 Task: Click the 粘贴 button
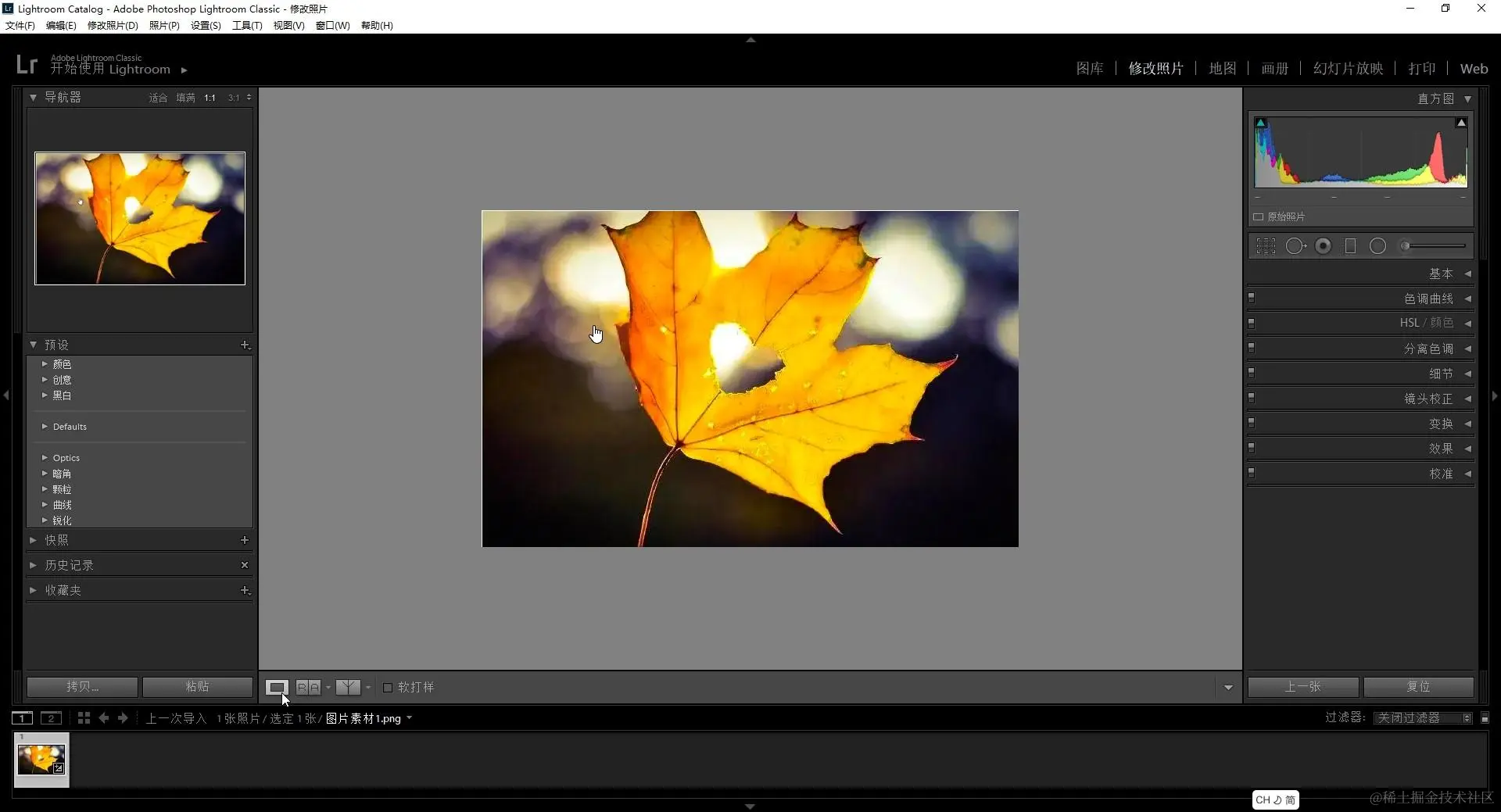(x=198, y=687)
